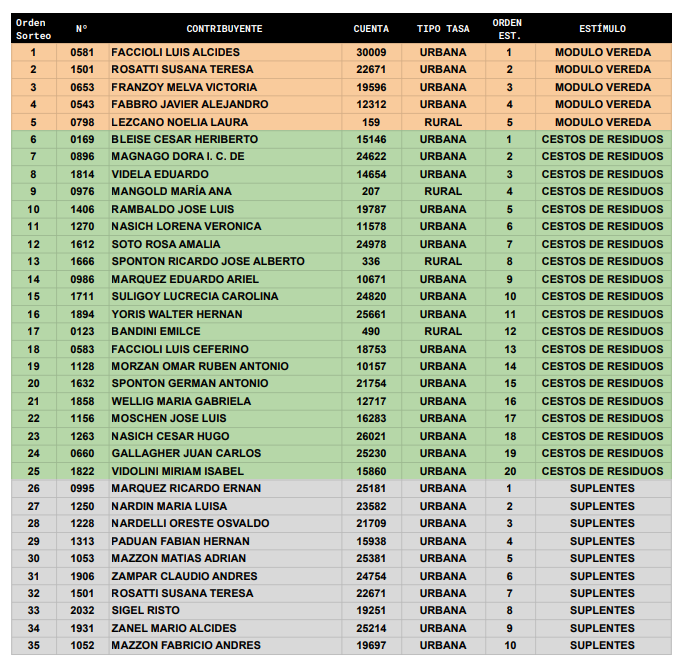Click on MARQUEZ RICARDO ERNAN
Screen dimensions: 685x669
click(185, 489)
